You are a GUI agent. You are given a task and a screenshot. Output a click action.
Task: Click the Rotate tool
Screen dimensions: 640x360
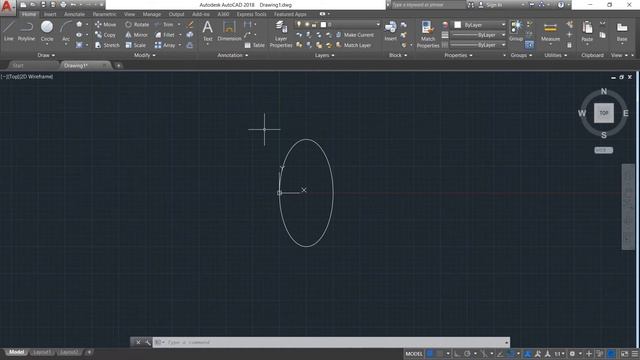137,24
